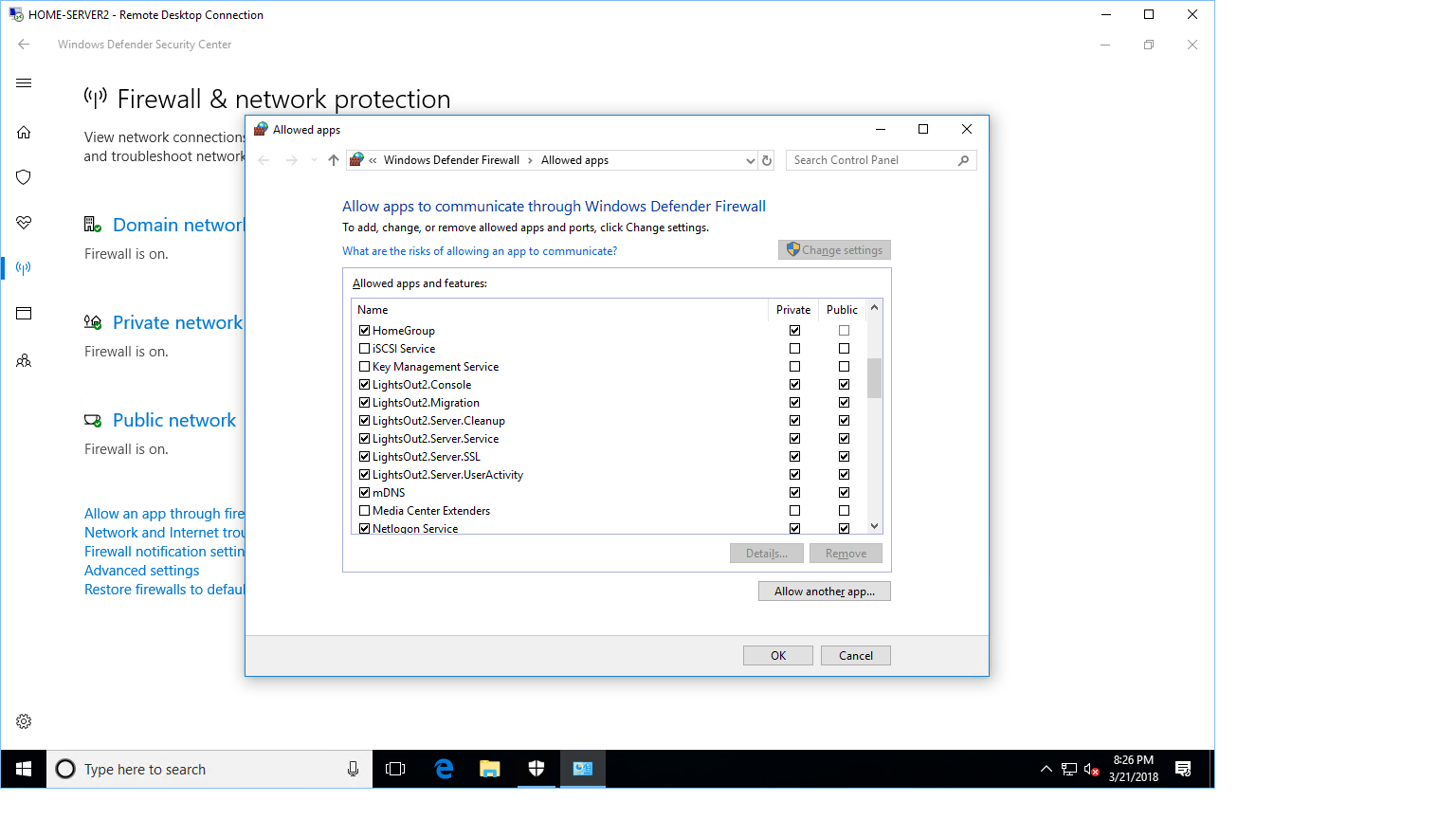Click the Allowed apps breadcrumb
Image resolution: width=1456 pixels, height=819 pixels.
coord(574,160)
